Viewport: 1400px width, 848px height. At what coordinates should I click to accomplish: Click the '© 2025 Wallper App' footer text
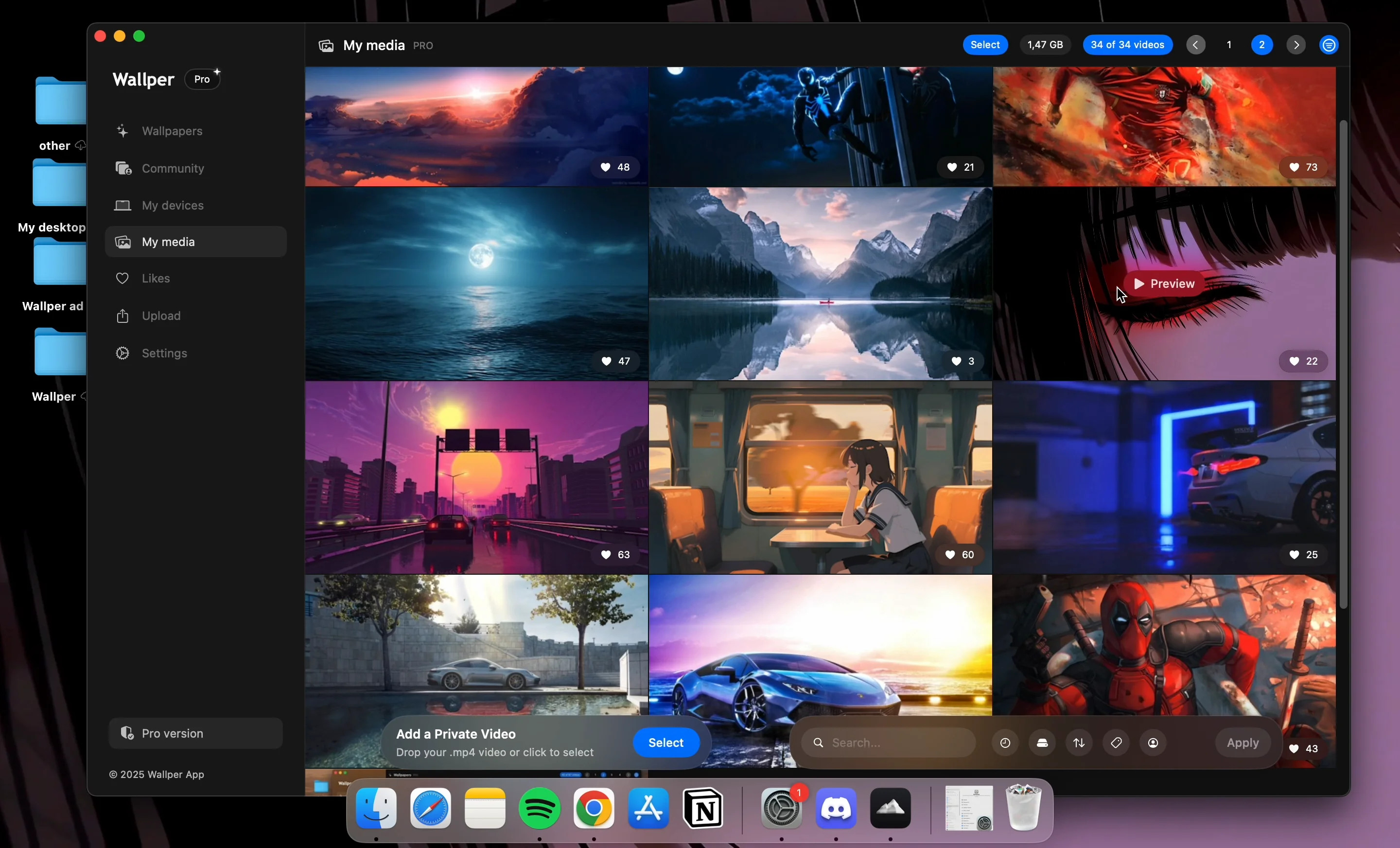(157, 775)
